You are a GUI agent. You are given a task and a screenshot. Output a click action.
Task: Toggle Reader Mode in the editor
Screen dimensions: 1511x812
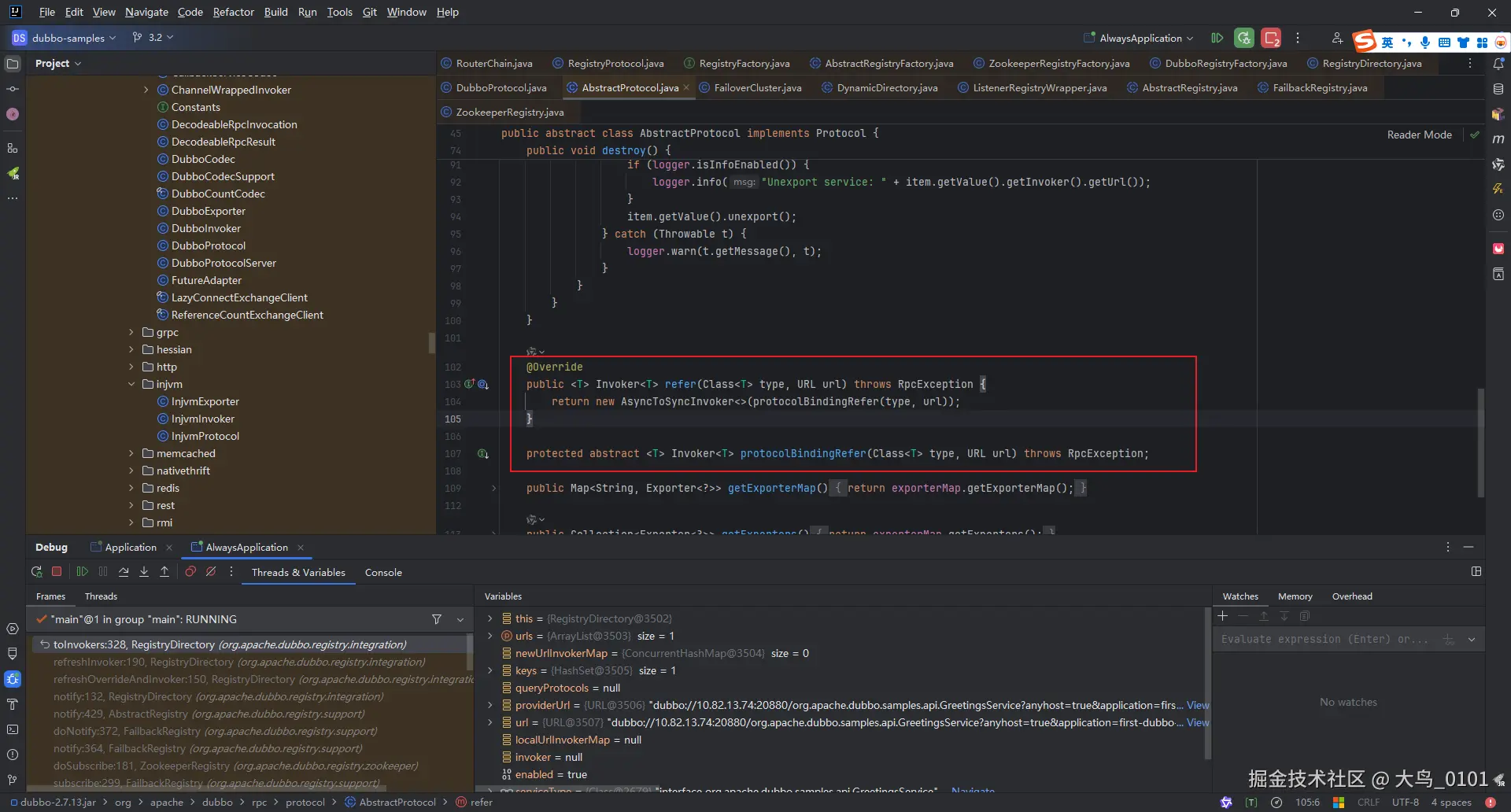pyautogui.click(x=1419, y=135)
